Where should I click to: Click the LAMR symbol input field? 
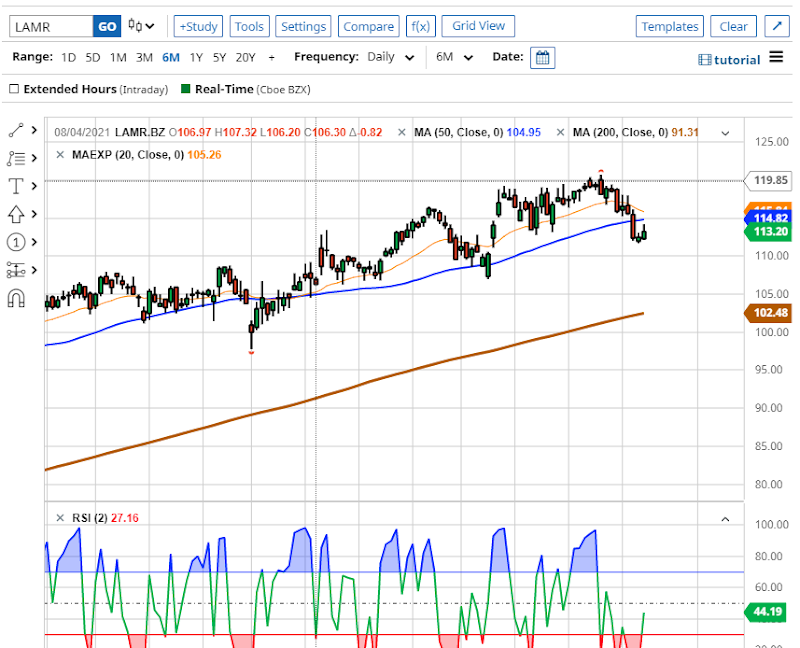click(x=48, y=27)
